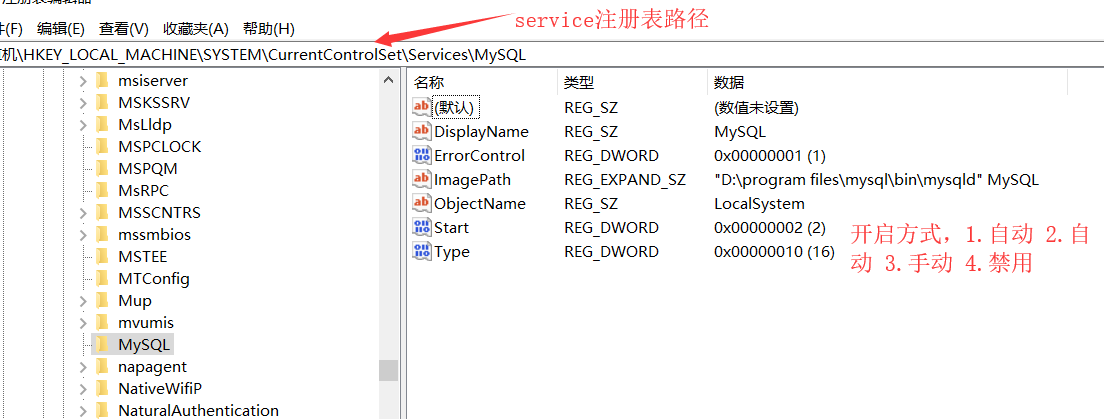Open the 收藏夹(A) menu
The width and height of the screenshot is (1104, 419).
(x=196, y=29)
